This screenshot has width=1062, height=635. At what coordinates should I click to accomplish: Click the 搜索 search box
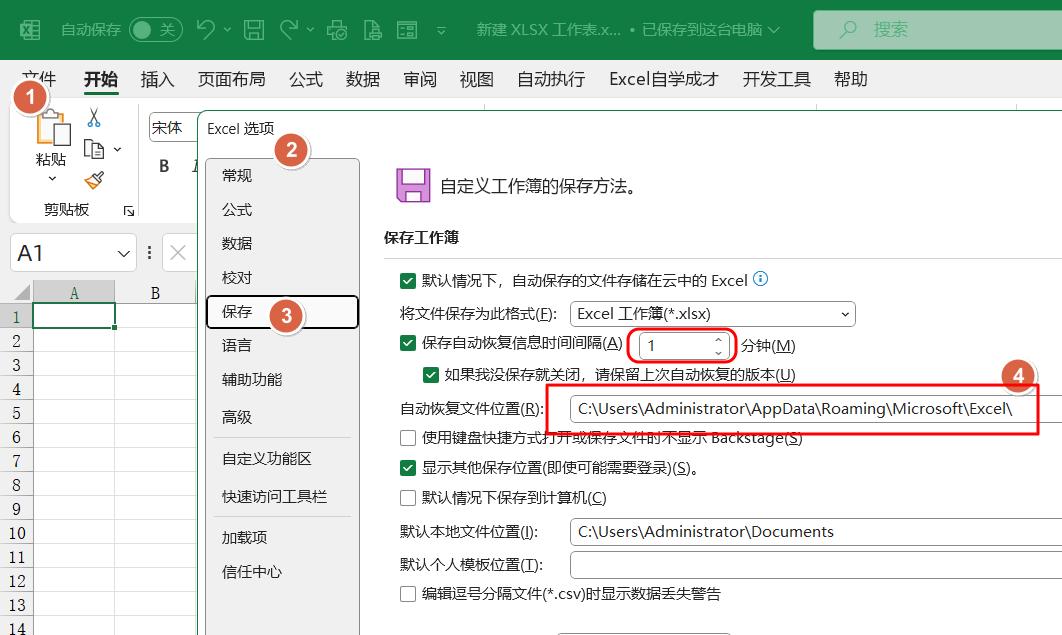click(x=937, y=30)
